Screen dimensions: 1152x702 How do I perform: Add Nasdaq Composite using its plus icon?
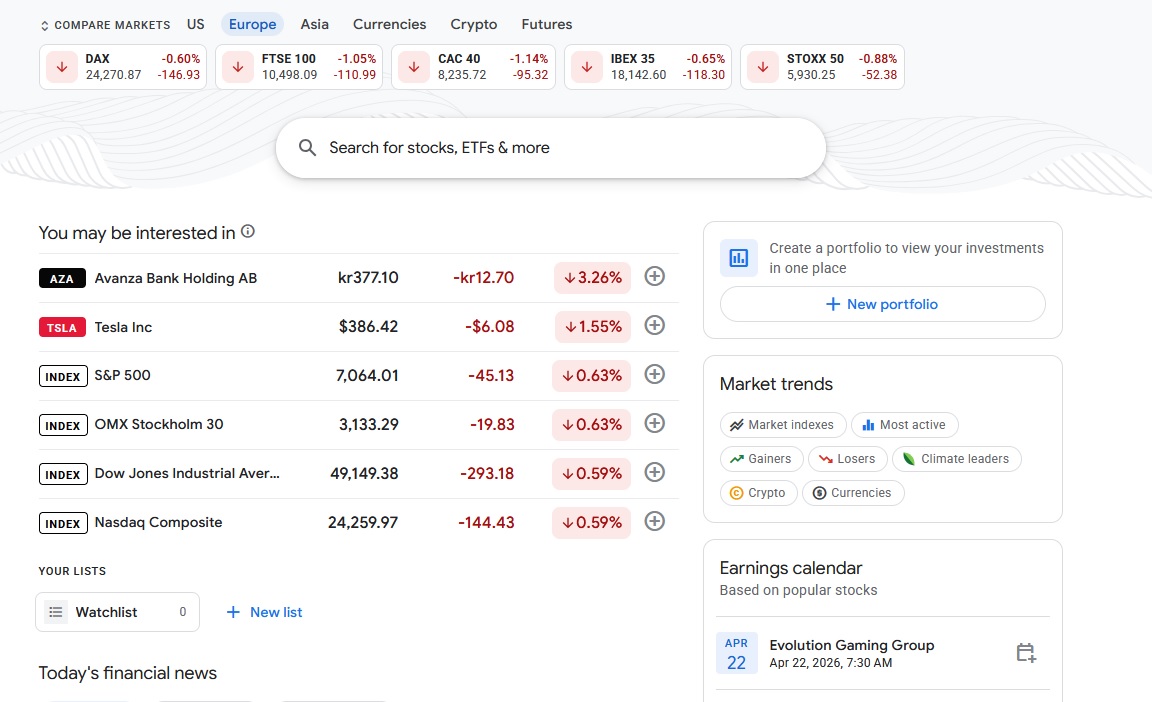coord(654,521)
